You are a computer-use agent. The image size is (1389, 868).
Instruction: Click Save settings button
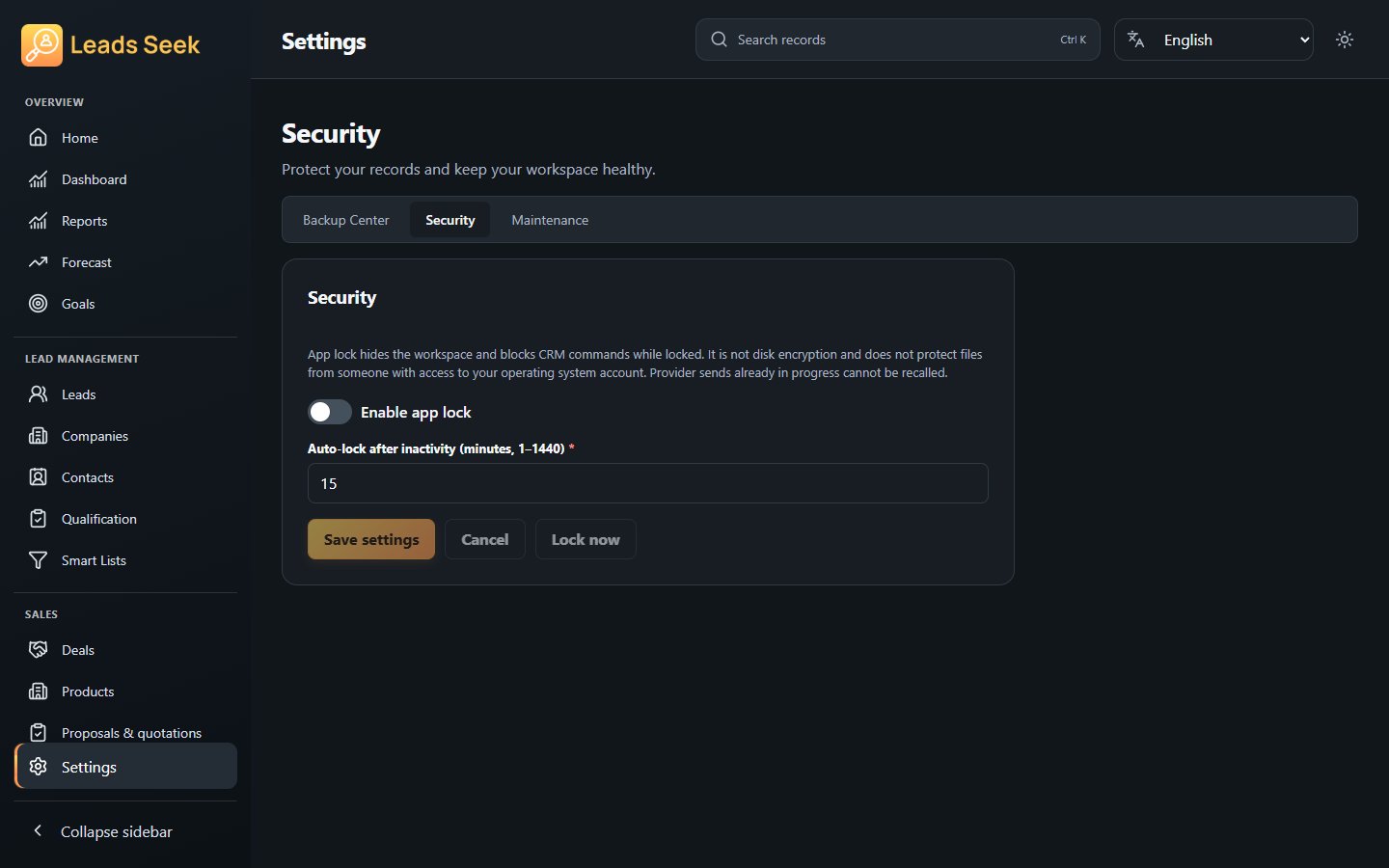click(371, 539)
